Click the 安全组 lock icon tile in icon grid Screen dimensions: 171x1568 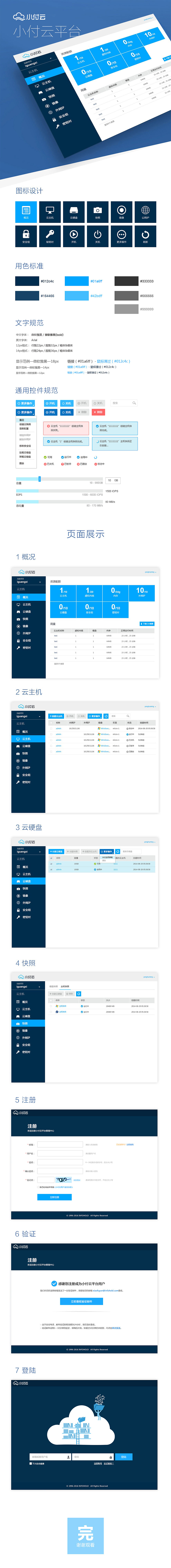click(26, 236)
